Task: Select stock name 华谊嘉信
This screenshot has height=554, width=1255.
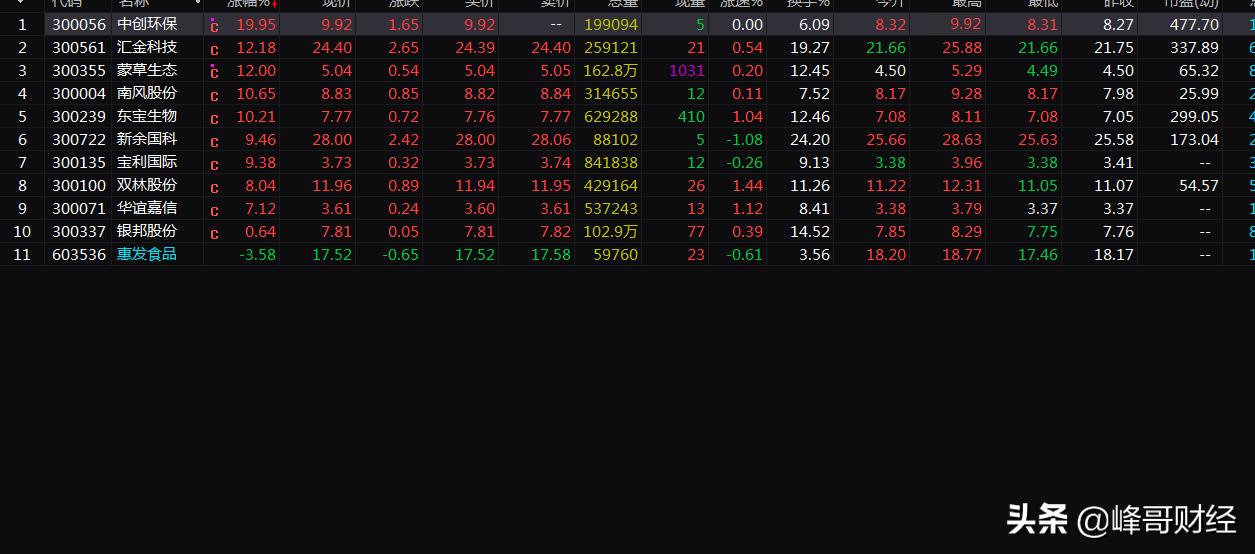Action: pos(147,208)
